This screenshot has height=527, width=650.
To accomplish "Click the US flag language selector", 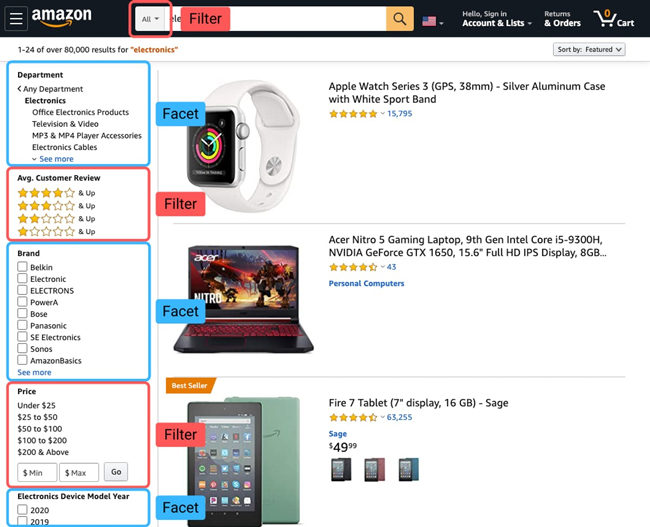I will (432, 21).
